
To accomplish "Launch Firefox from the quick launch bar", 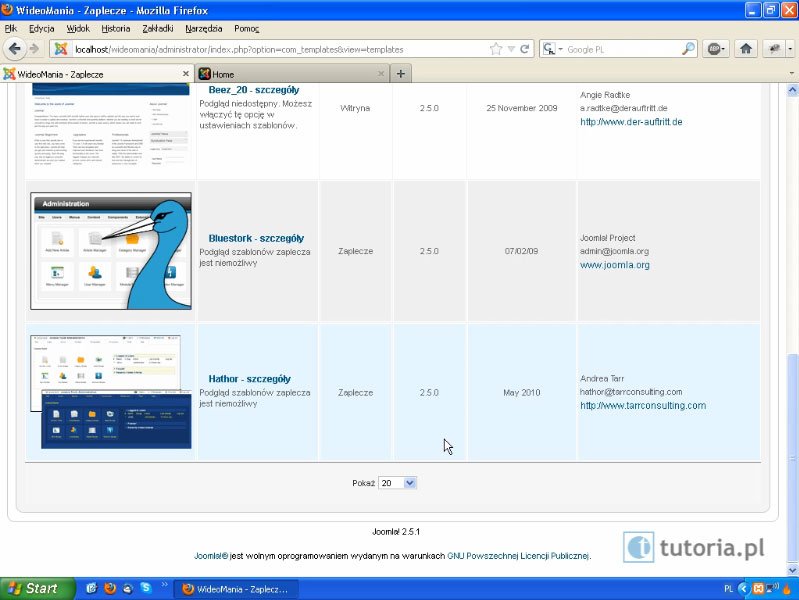I will (109, 588).
